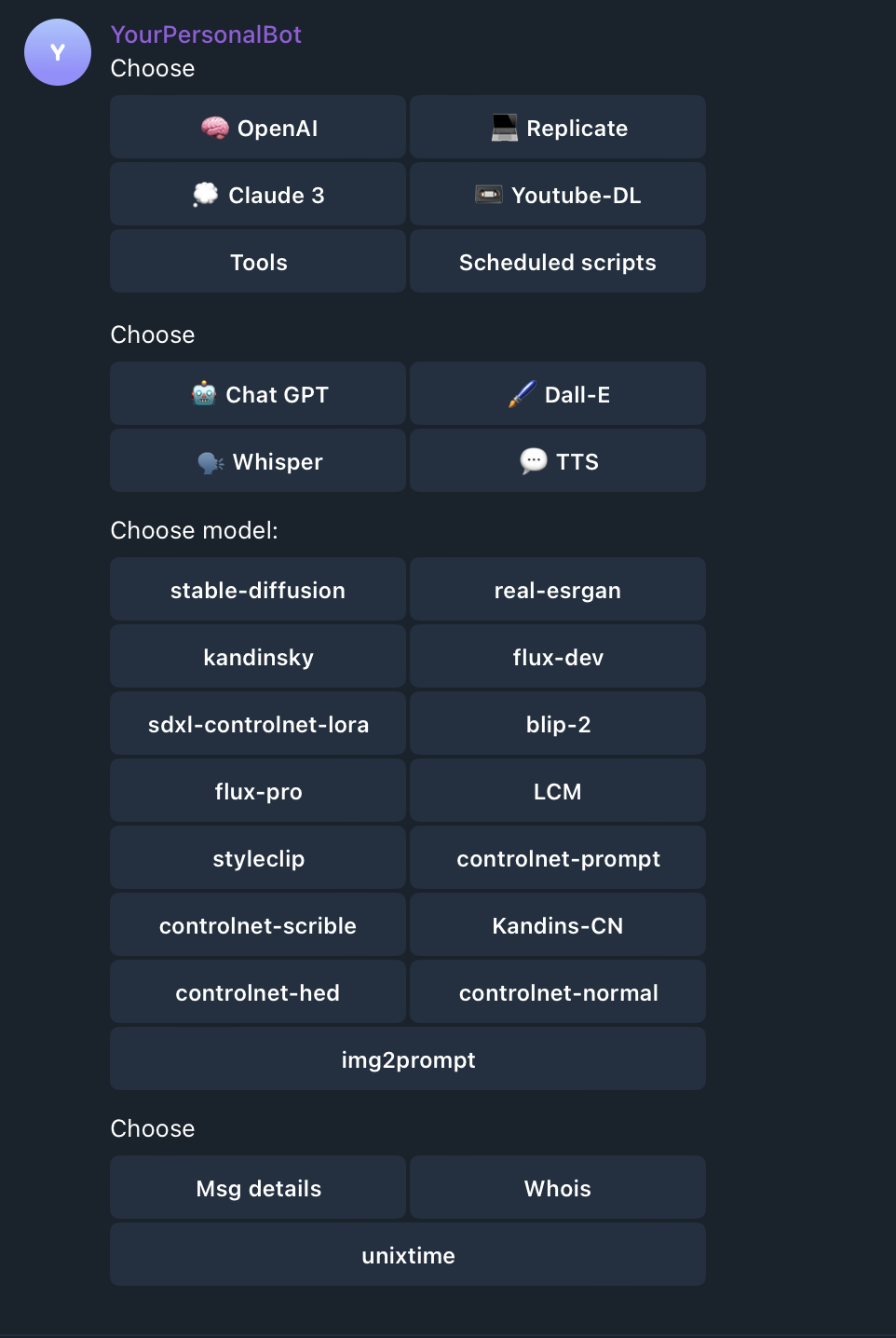Screen dimensions: 896x1338
Task: Click the robot icon beside Chat GPT
Action: pos(204,394)
